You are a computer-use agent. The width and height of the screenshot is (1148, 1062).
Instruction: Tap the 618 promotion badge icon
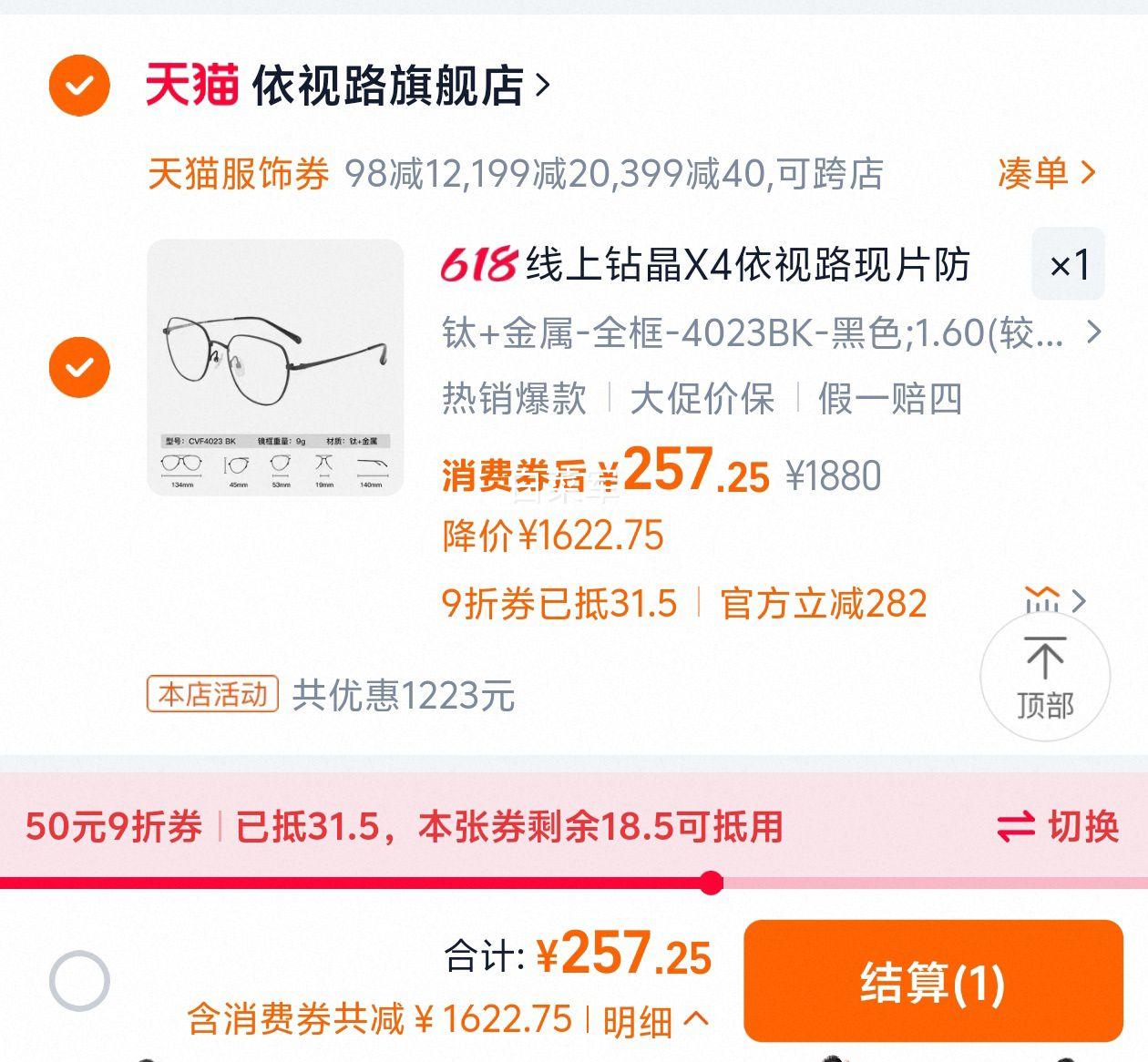tap(479, 265)
